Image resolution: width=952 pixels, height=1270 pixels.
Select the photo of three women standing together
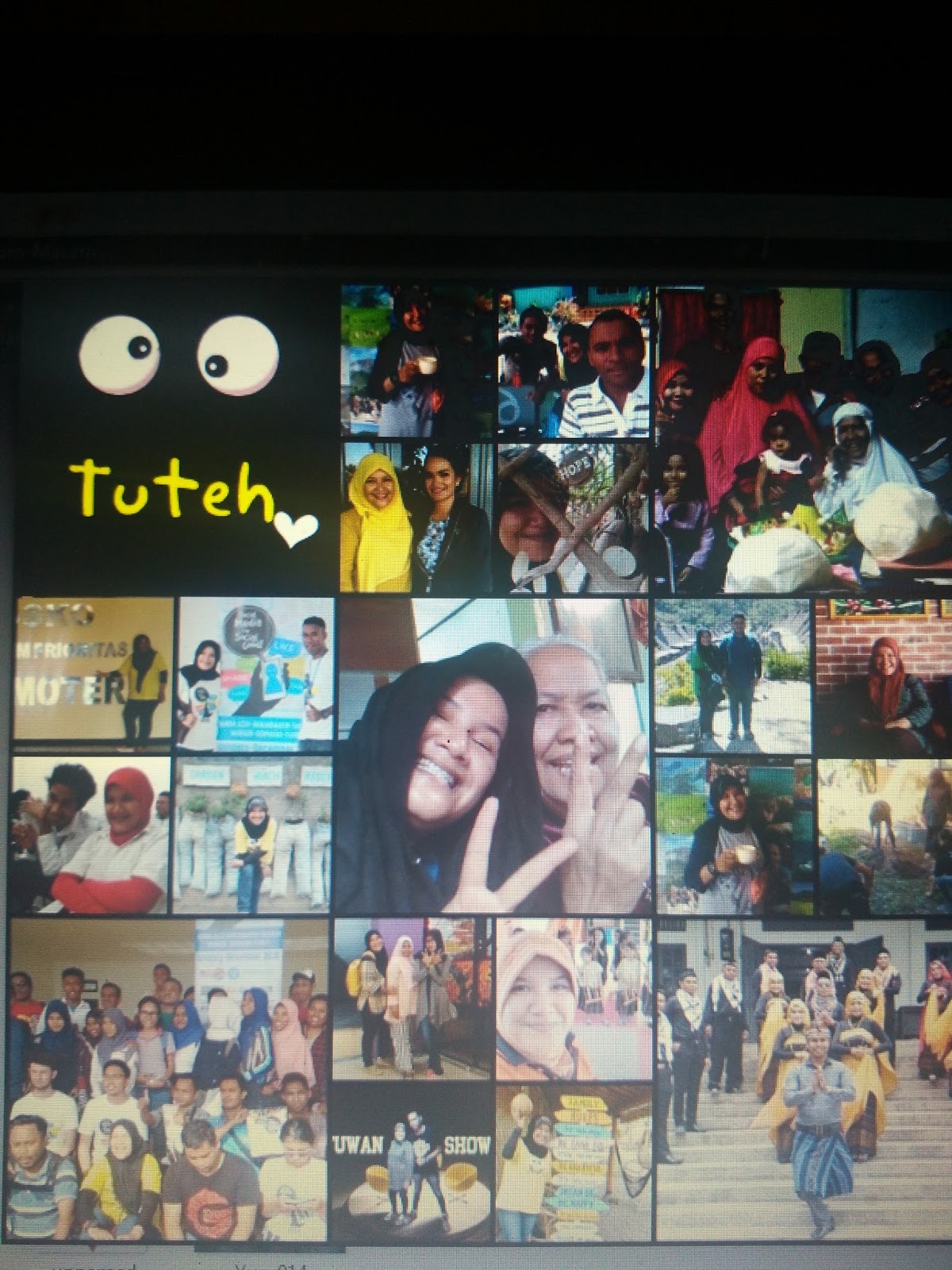412,999
